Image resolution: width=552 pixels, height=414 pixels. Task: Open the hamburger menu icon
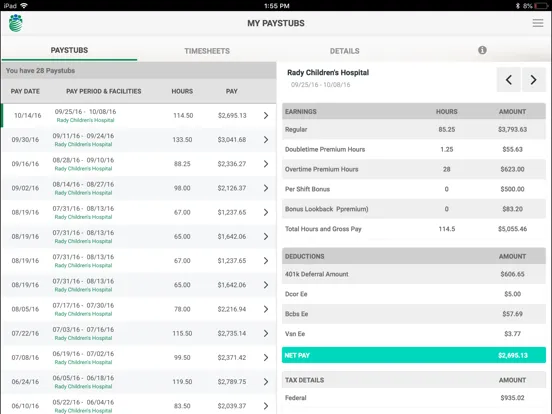tap(538, 23)
